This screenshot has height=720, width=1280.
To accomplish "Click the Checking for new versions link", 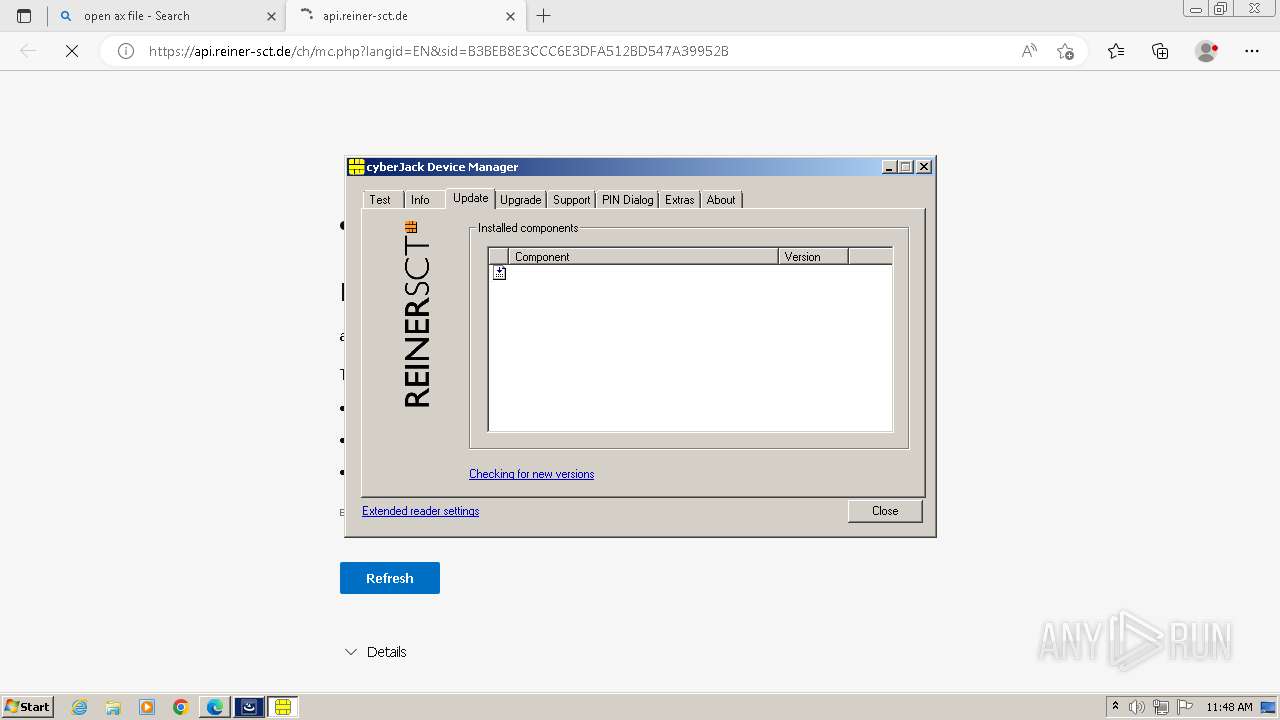I will [531, 474].
